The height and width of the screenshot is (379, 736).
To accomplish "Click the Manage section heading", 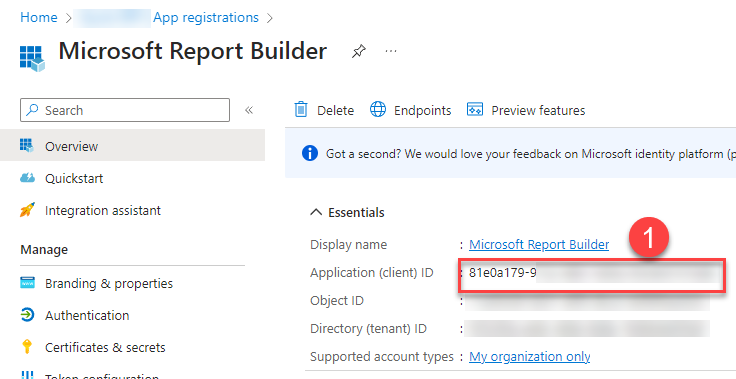I will coord(44,250).
